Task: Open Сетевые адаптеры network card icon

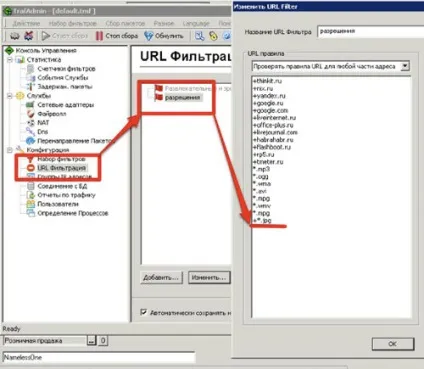Action: pyautogui.click(x=30, y=105)
